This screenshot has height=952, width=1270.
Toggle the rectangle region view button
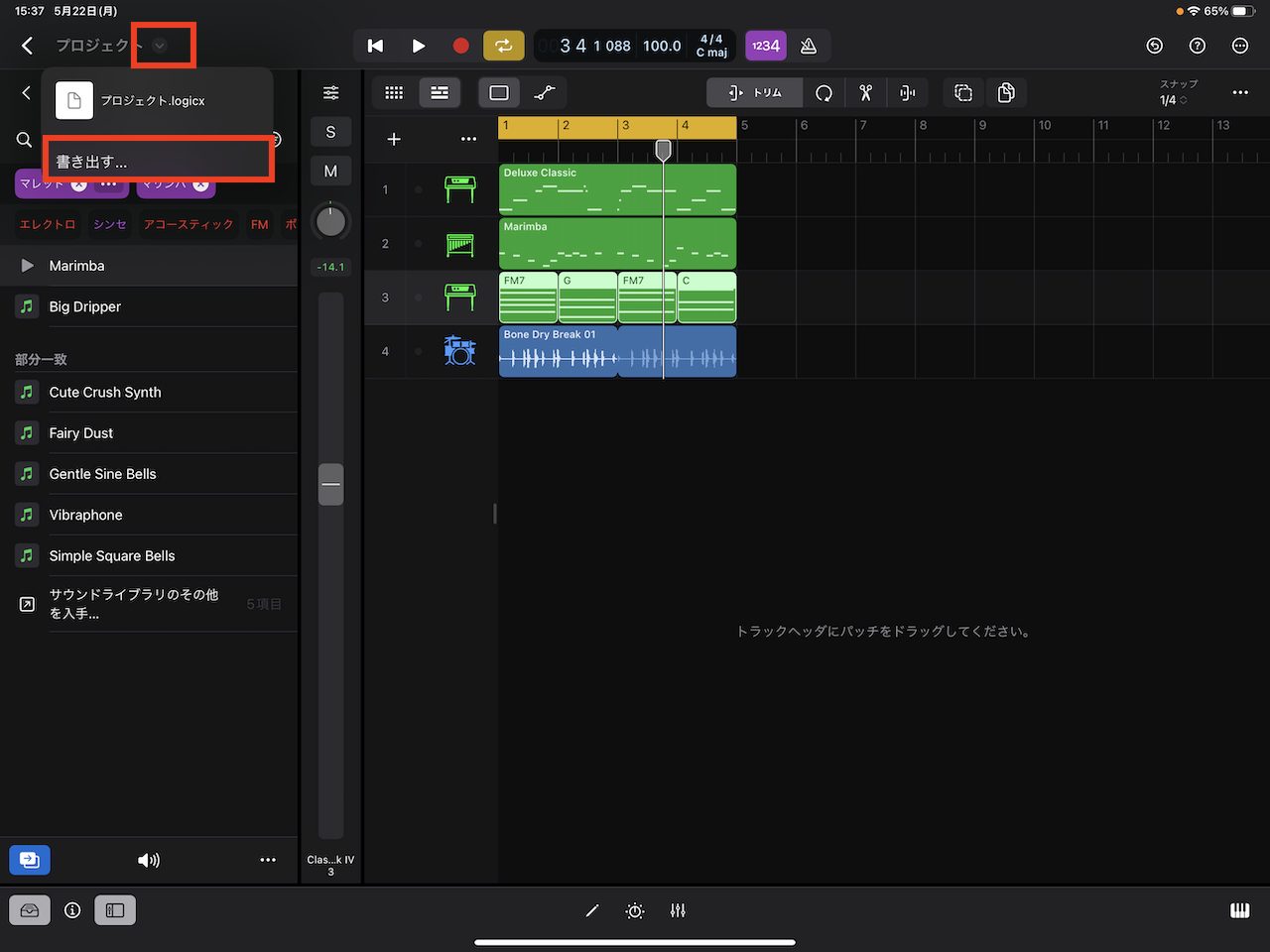499,92
